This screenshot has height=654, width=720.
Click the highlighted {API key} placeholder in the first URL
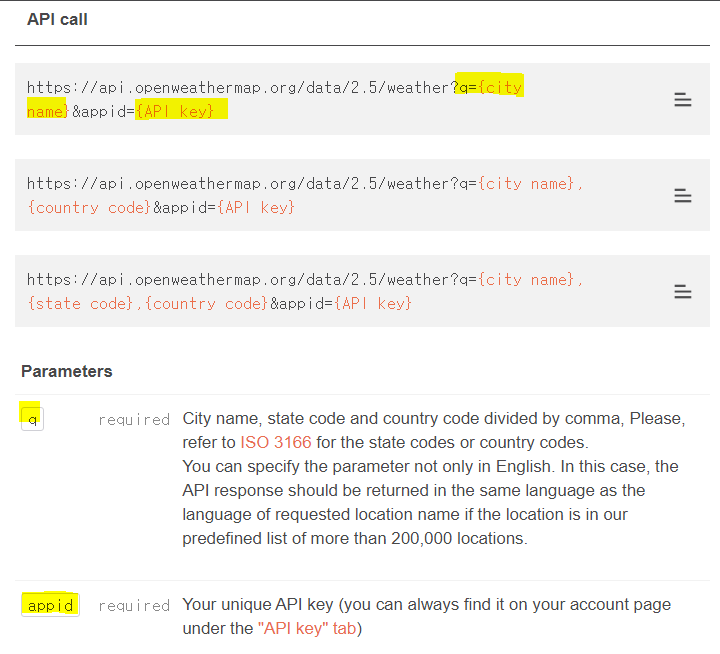coord(175,111)
